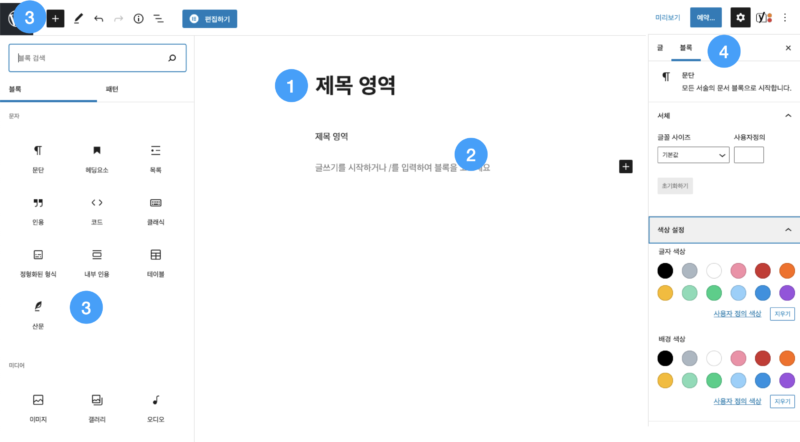
Task: Choose green background color swatch
Action: pos(714,380)
